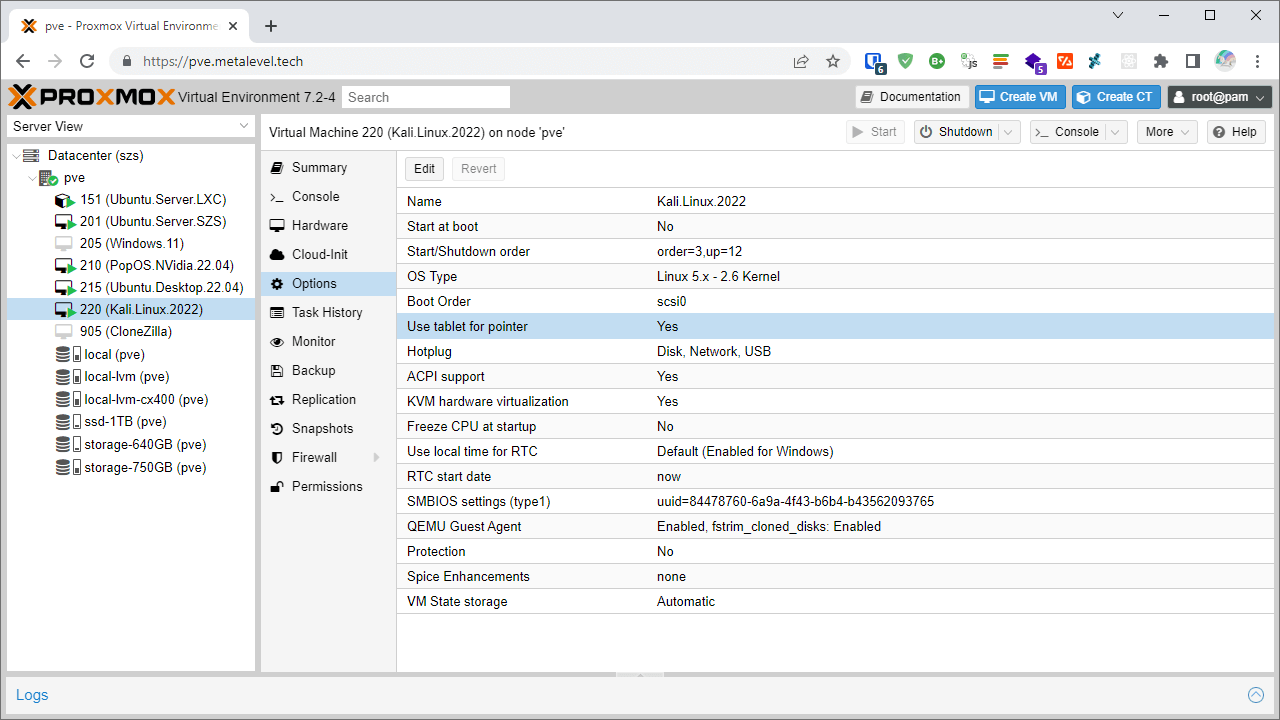1280x720 pixels.
Task: Click the Monitor eye icon
Action: [277, 342]
